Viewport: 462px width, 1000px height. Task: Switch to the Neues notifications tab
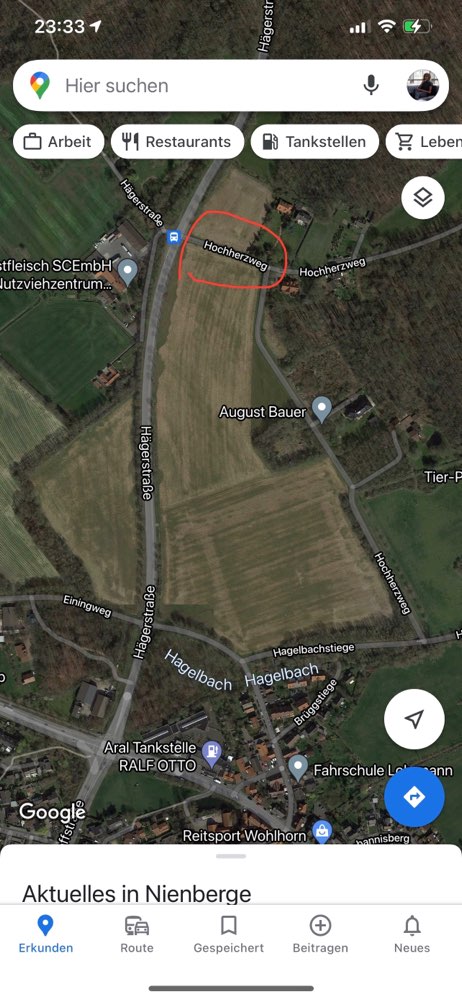point(412,934)
